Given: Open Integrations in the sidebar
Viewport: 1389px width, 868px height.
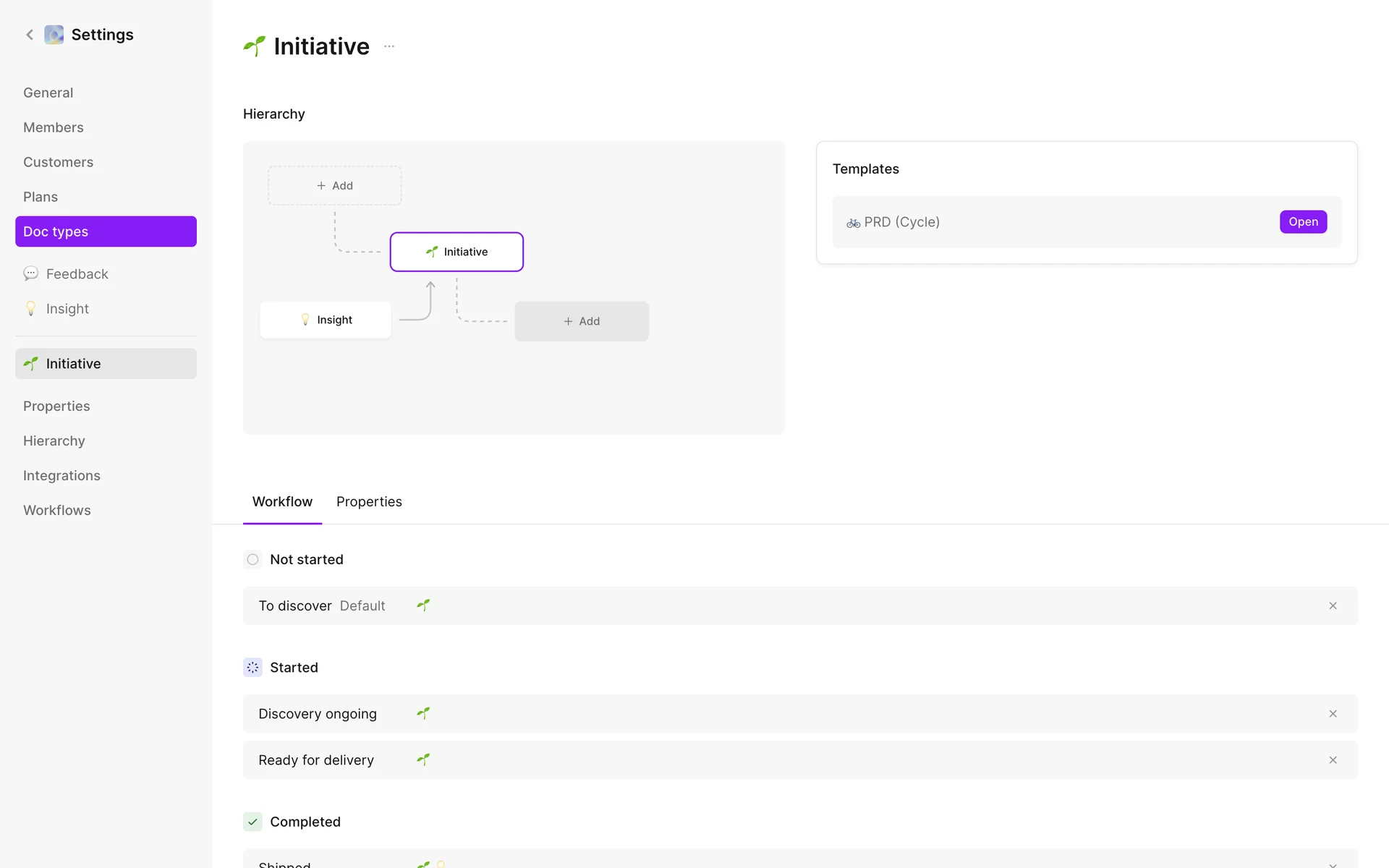Looking at the screenshot, I should pyautogui.click(x=61, y=475).
